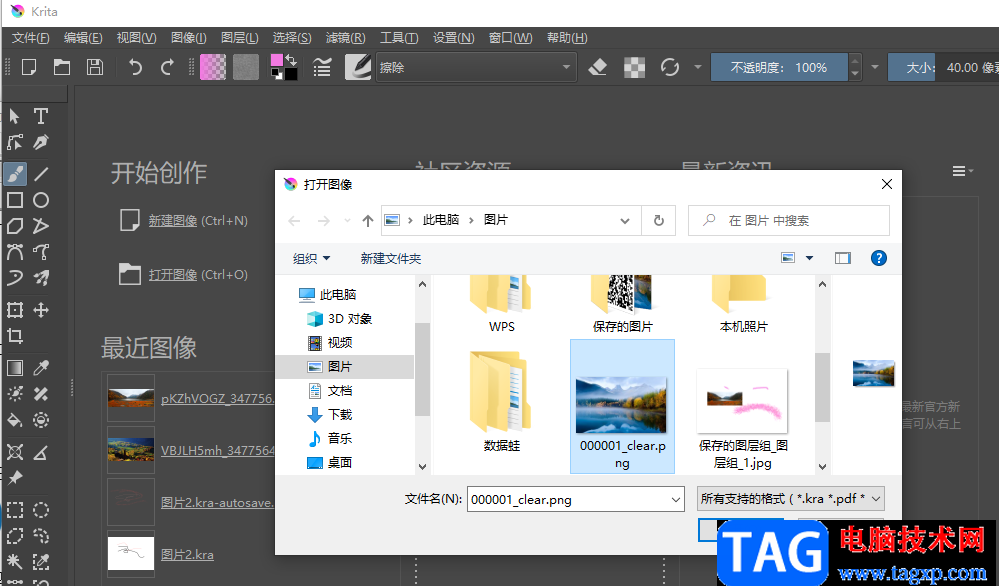The image size is (999, 586).
Task: Click the Undo arrow in toolbar
Action: 134,67
